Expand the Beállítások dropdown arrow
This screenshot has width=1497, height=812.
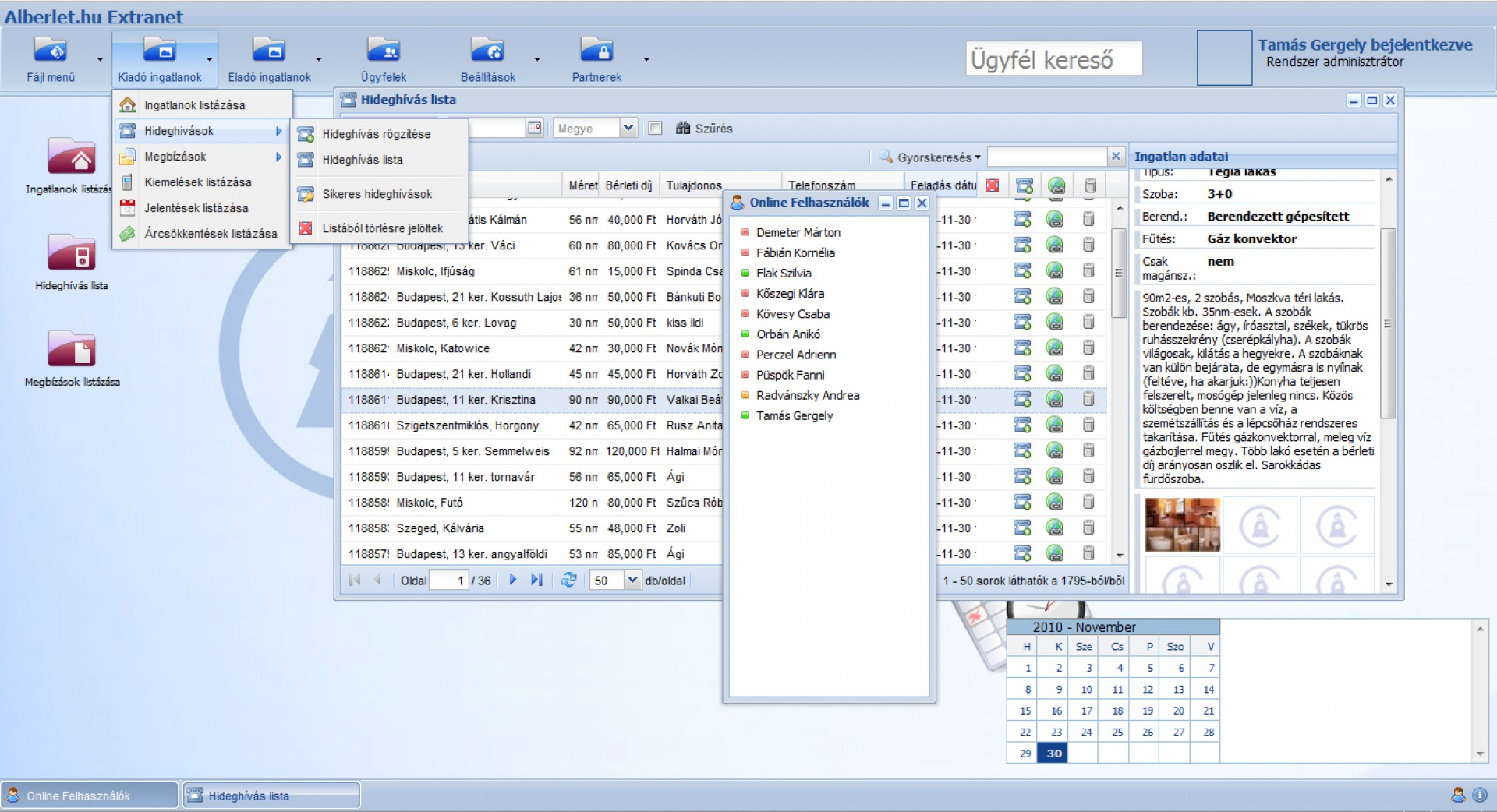(537, 59)
